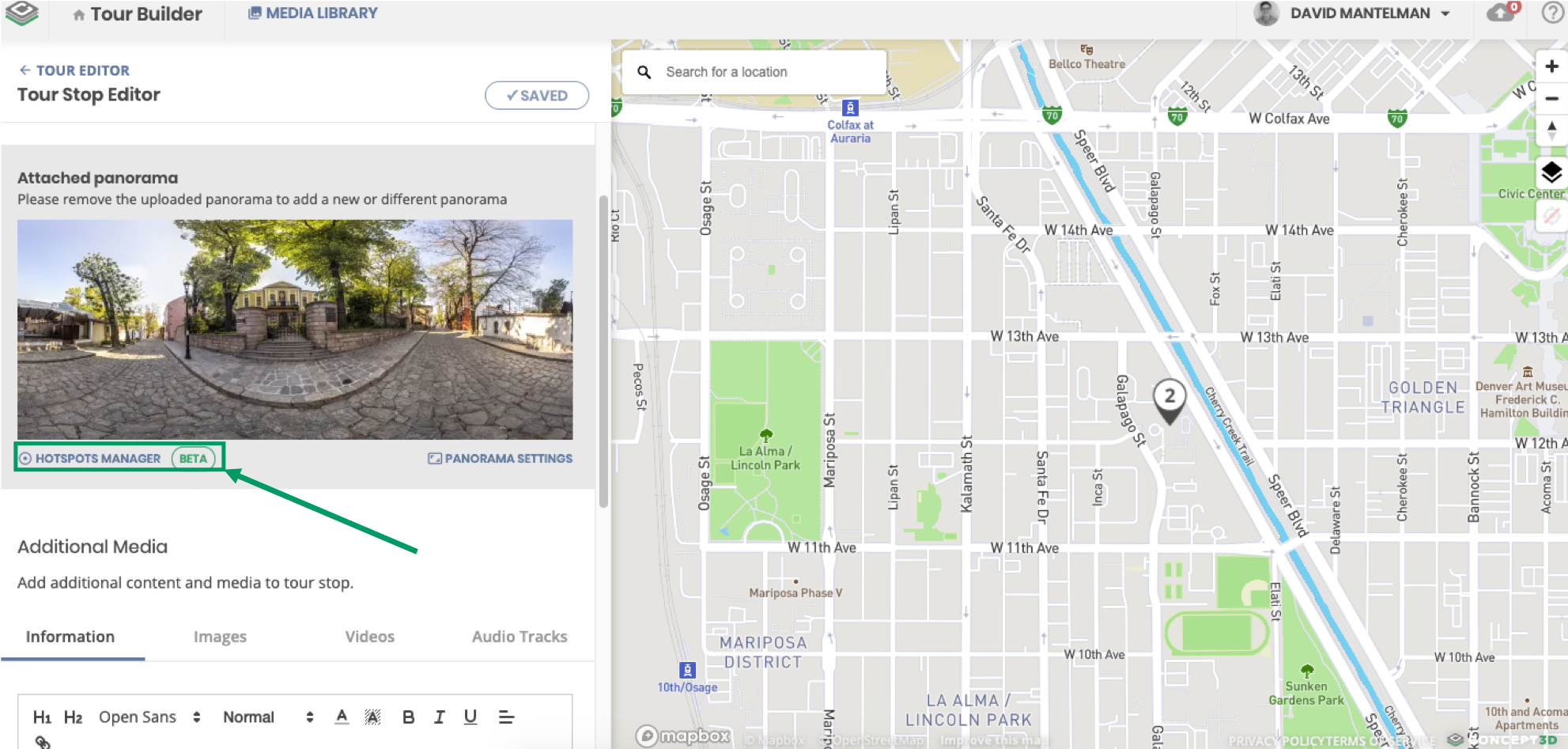Click the Sunken Gardens Park label
This screenshot has width=1568, height=749.
point(1306,693)
